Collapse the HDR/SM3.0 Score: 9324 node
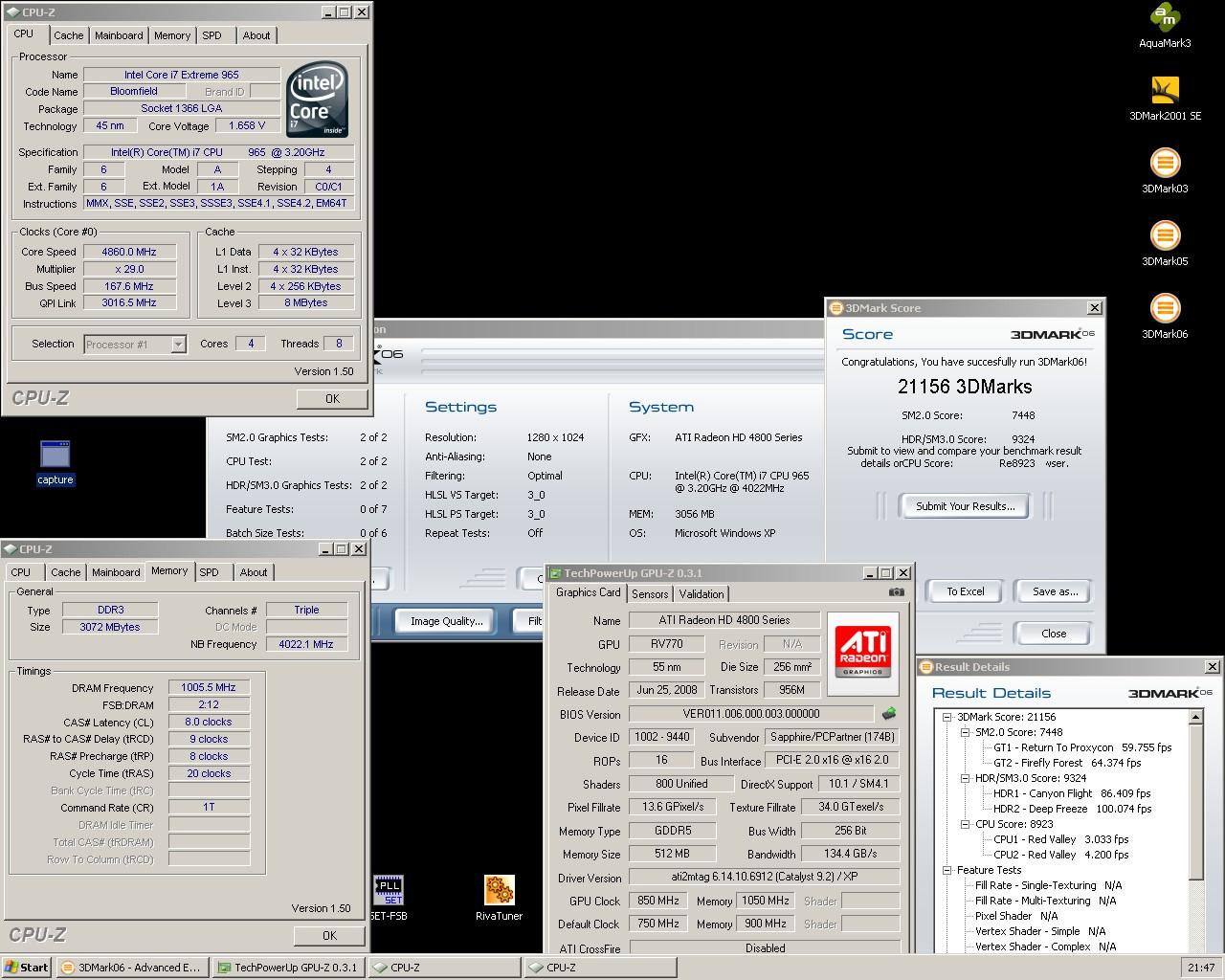Image resolution: width=1225 pixels, height=980 pixels. pos(965,778)
